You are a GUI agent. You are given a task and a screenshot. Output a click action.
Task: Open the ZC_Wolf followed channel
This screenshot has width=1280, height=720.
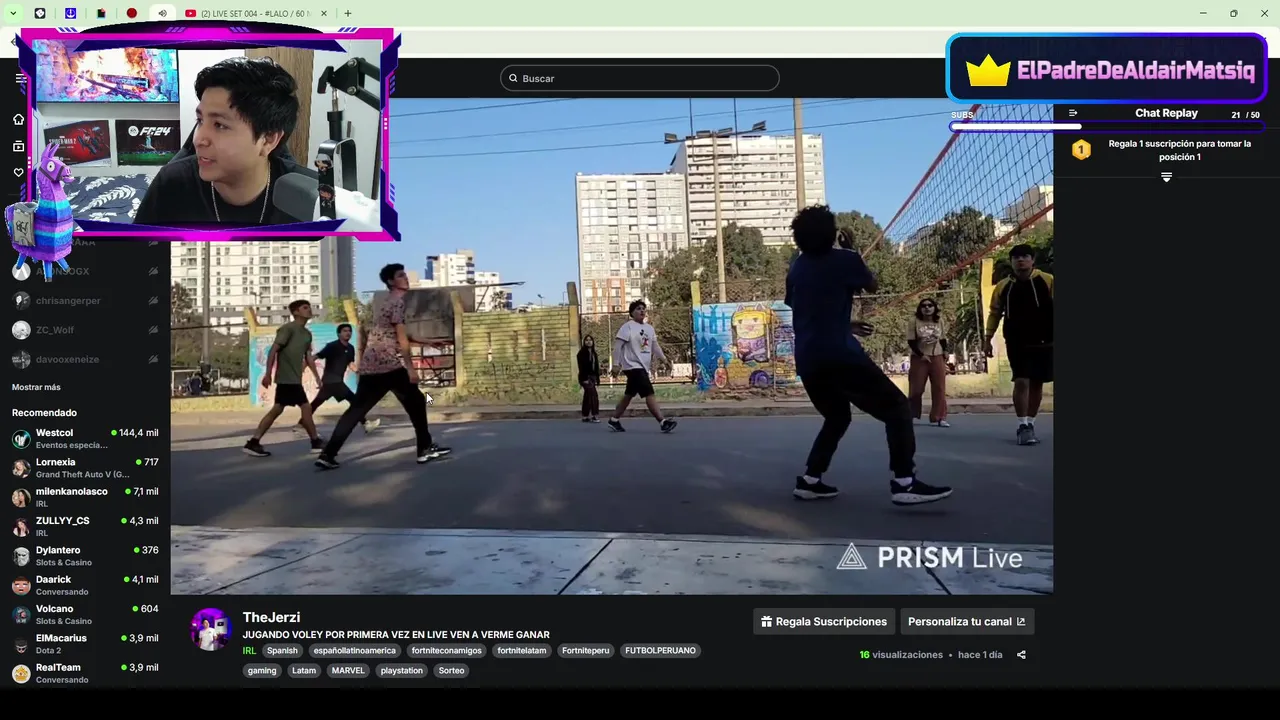pyautogui.click(x=85, y=330)
